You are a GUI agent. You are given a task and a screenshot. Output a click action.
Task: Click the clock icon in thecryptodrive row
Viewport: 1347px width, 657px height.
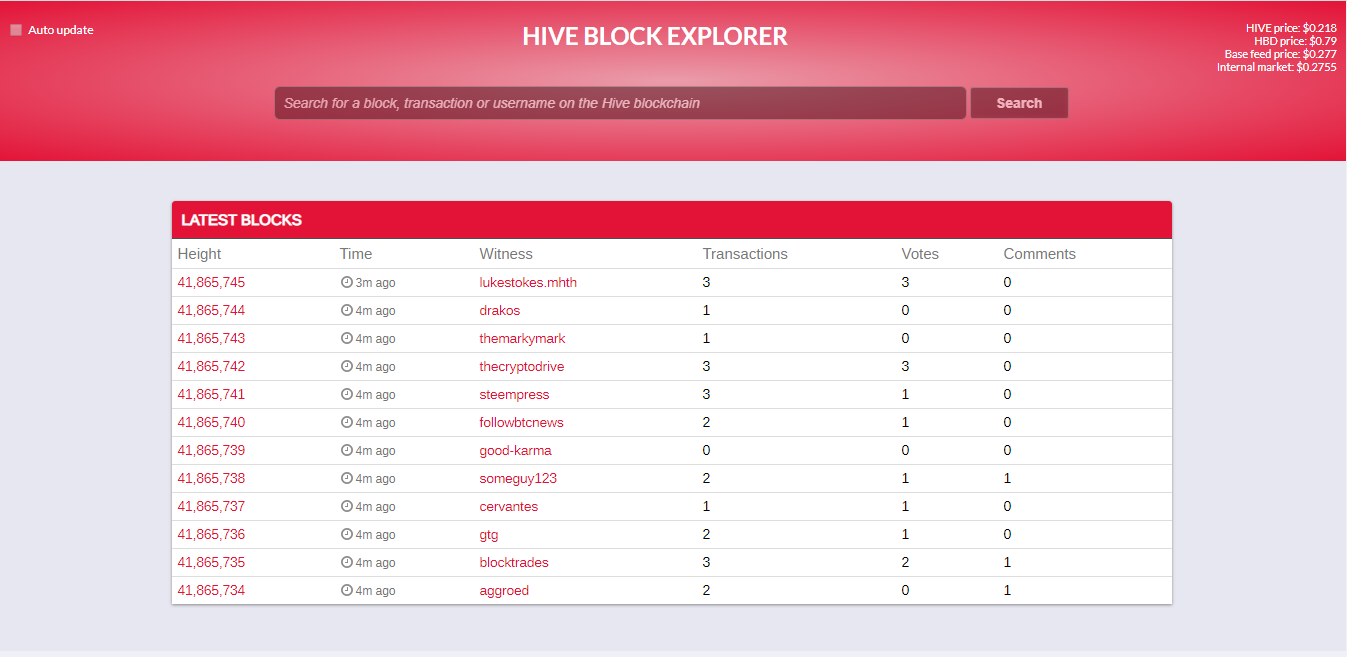(347, 366)
